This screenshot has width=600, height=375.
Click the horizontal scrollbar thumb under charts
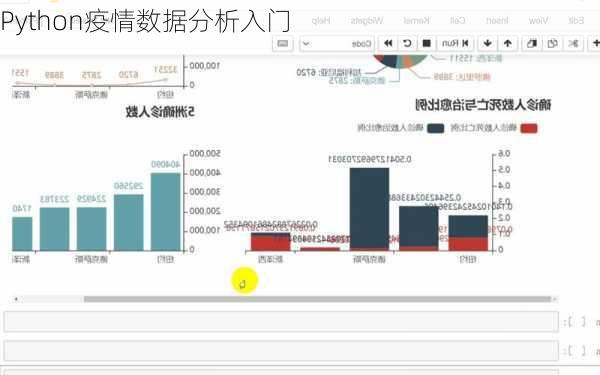point(317,299)
